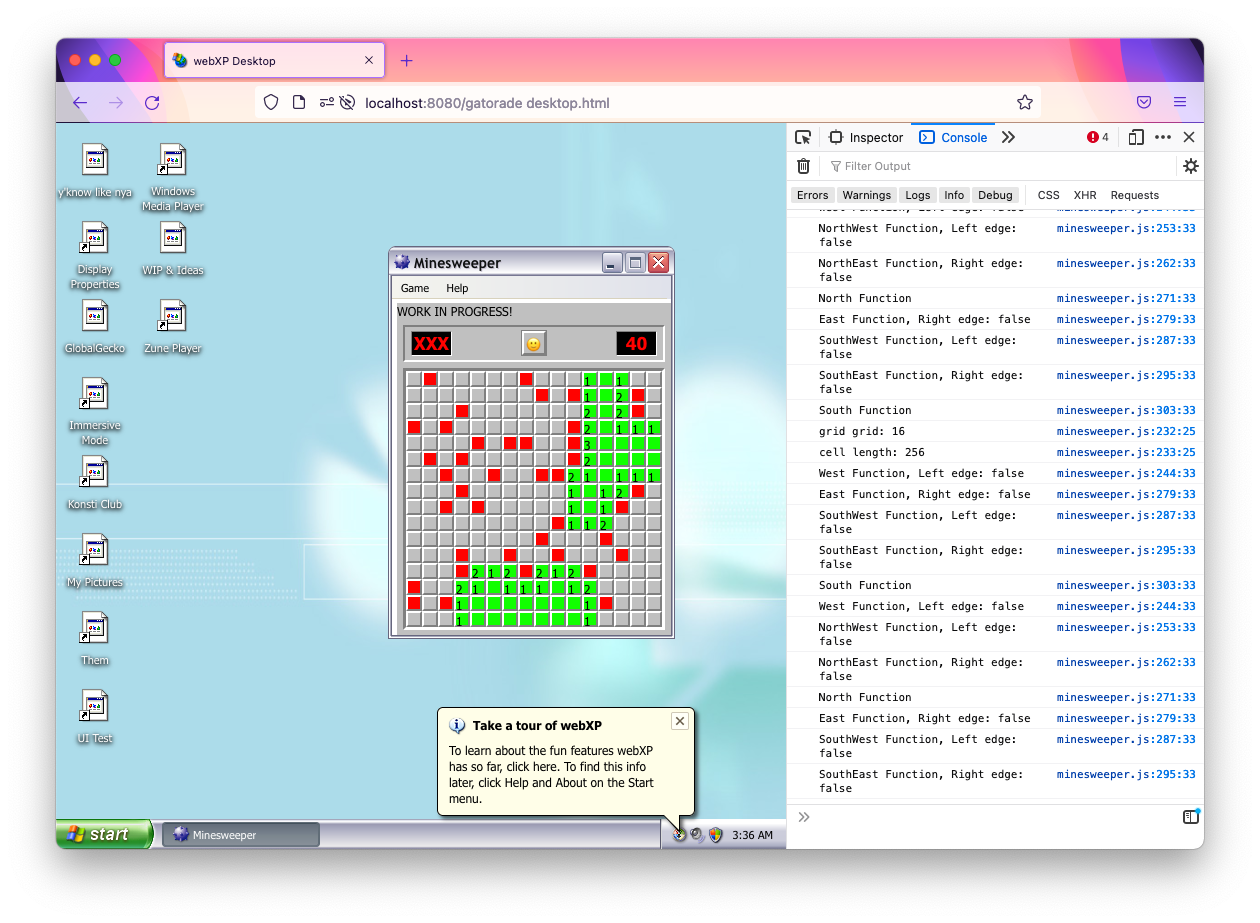The width and height of the screenshot is (1260, 923).
Task: Open the minesweeper.js:232:25 source link
Action: click(x=1125, y=431)
